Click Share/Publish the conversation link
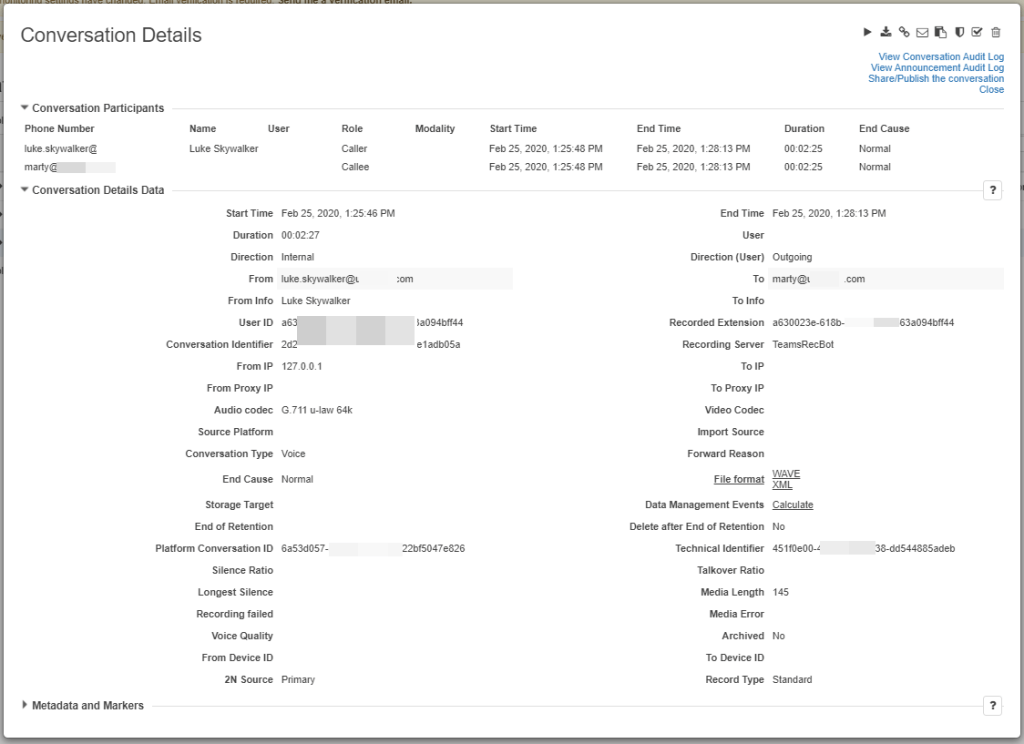This screenshot has width=1024, height=744. coord(935,78)
